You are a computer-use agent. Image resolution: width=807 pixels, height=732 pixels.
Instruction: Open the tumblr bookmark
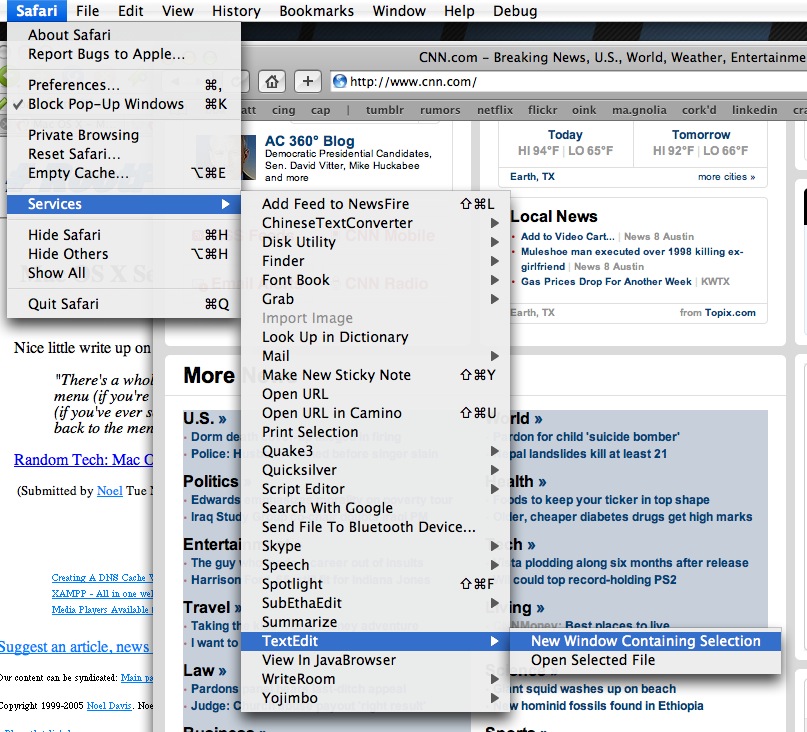point(384,110)
